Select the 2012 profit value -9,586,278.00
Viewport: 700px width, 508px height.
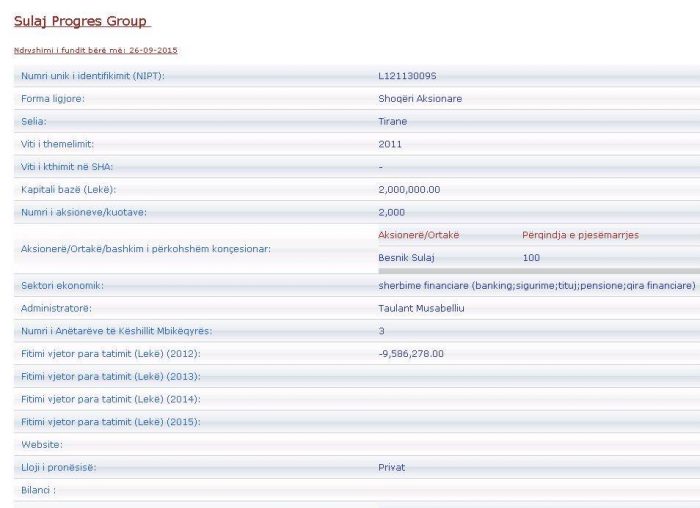coord(411,353)
